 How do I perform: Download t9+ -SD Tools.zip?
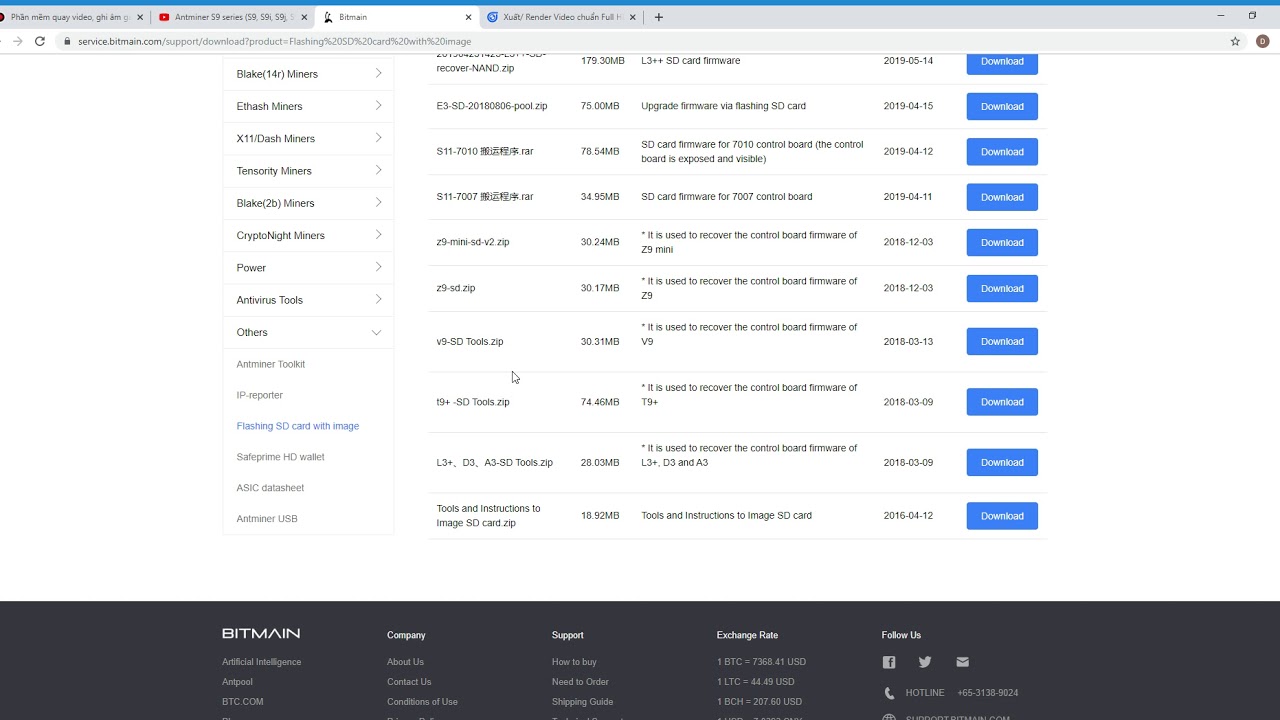(x=1002, y=402)
